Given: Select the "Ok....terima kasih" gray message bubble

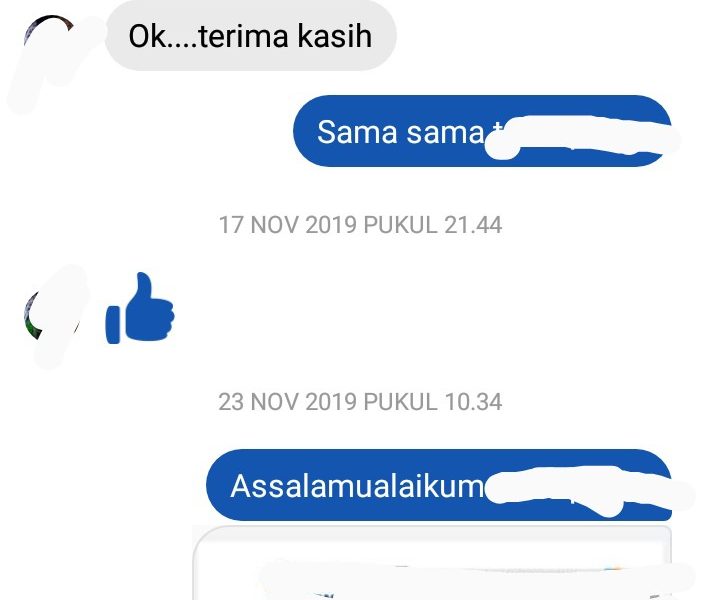Looking at the screenshot, I should (x=251, y=36).
